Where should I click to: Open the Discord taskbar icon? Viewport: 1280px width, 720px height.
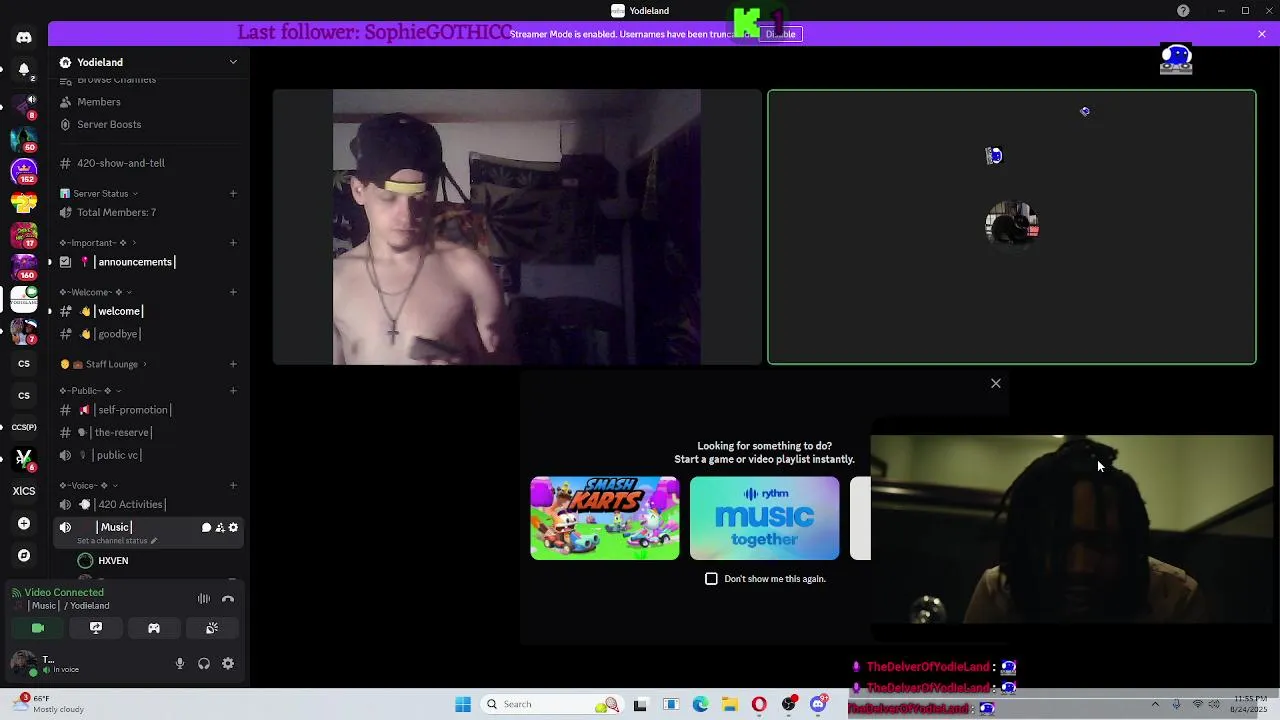[x=819, y=704]
